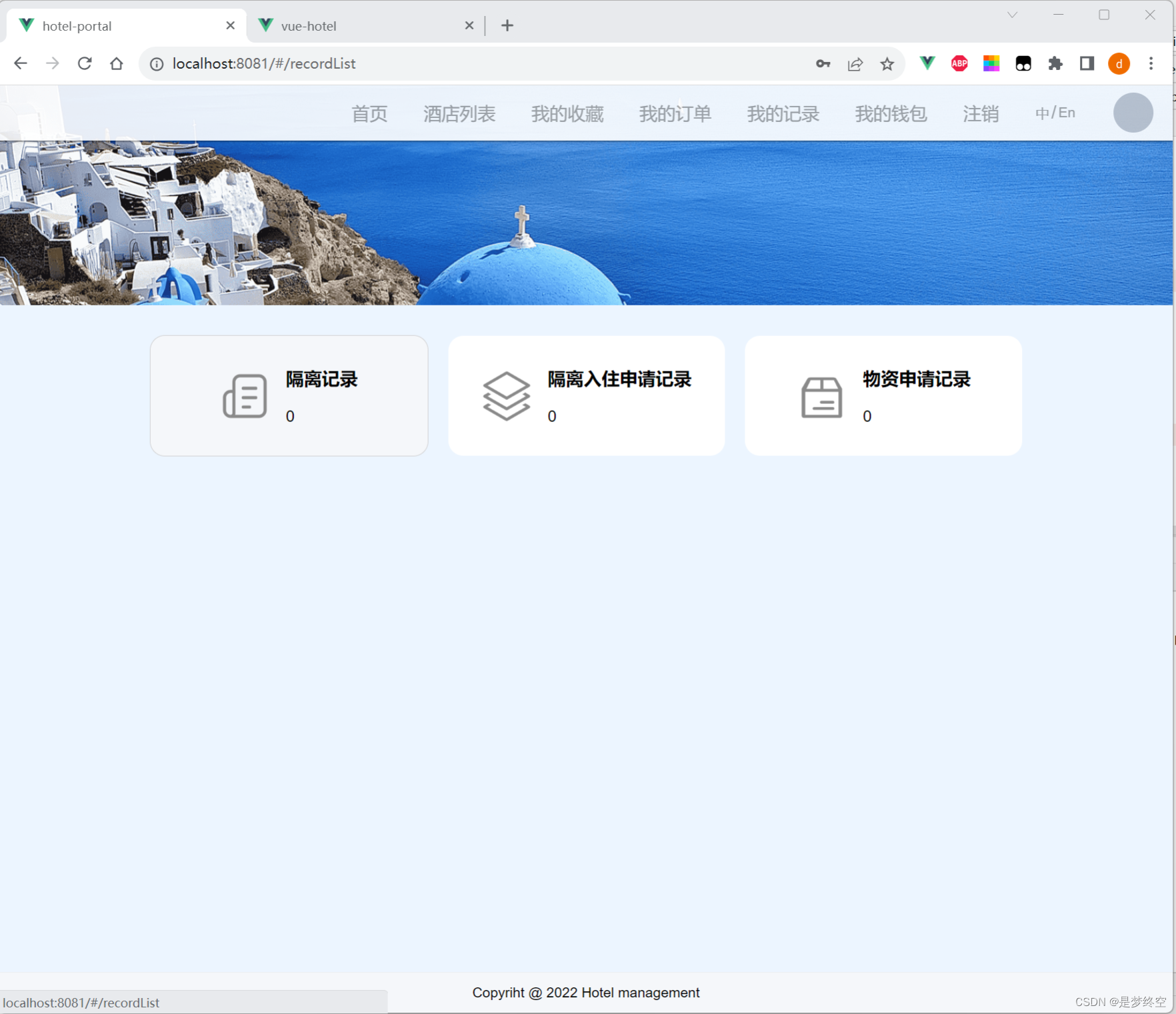Navigate to 首页 in the nav bar
This screenshot has width=1176, height=1014.
pyautogui.click(x=369, y=113)
